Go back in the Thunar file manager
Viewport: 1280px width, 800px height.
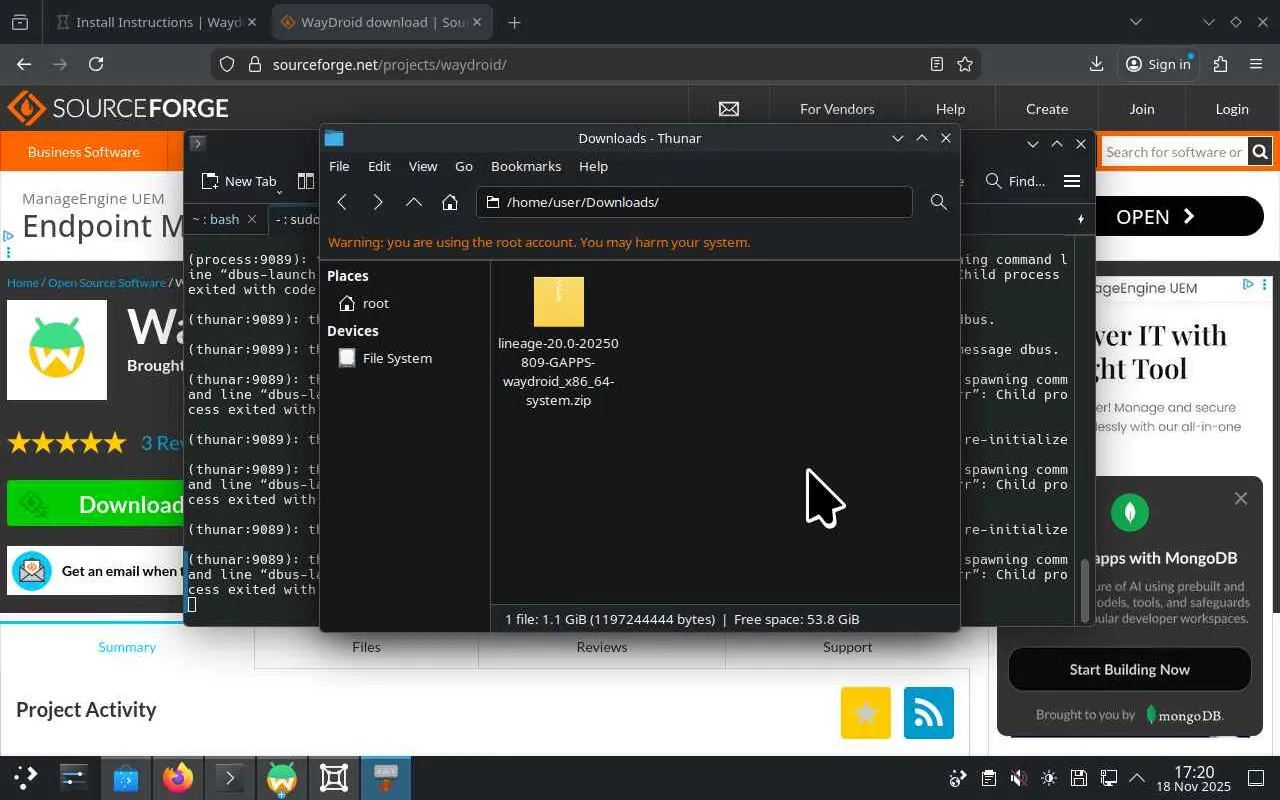pyautogui.click(x=342, y=202)
